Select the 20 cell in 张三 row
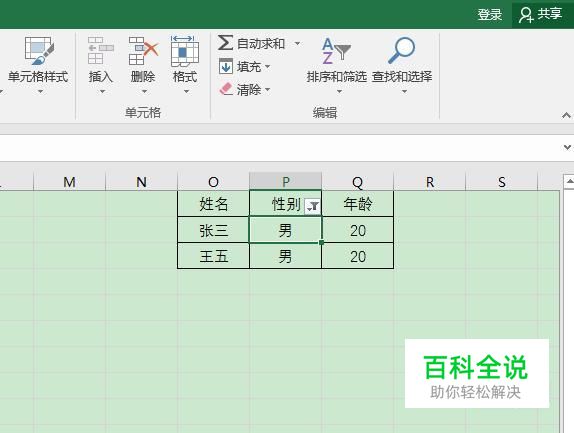Image resolution: width=574 pixels, height=433 pixels. [x=358, y=230]
